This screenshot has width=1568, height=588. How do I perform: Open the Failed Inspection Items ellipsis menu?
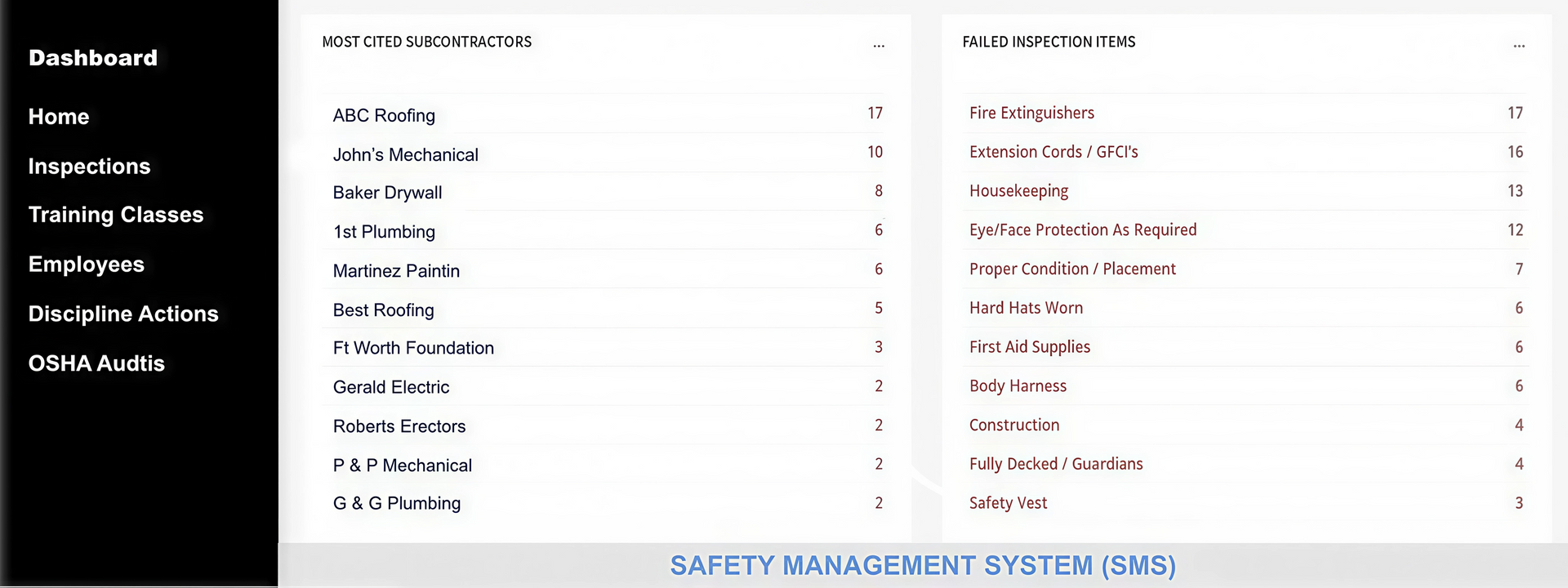(1519, 46)
